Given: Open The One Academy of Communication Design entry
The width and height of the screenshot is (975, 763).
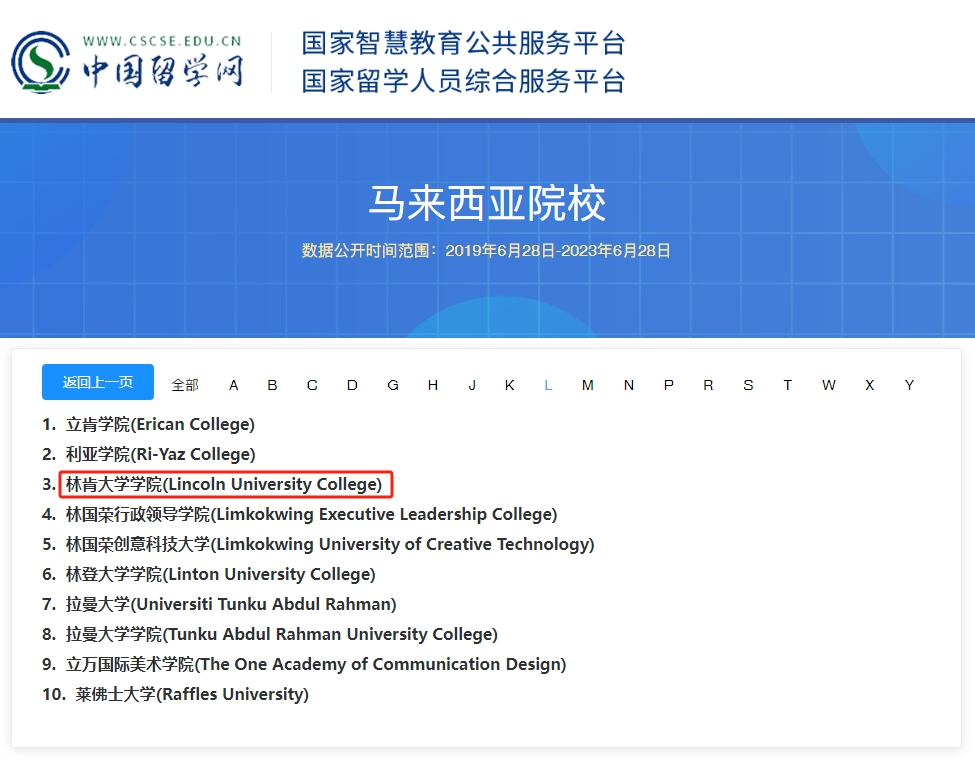Looking at the screenshot, I should [x=316, y=664].
